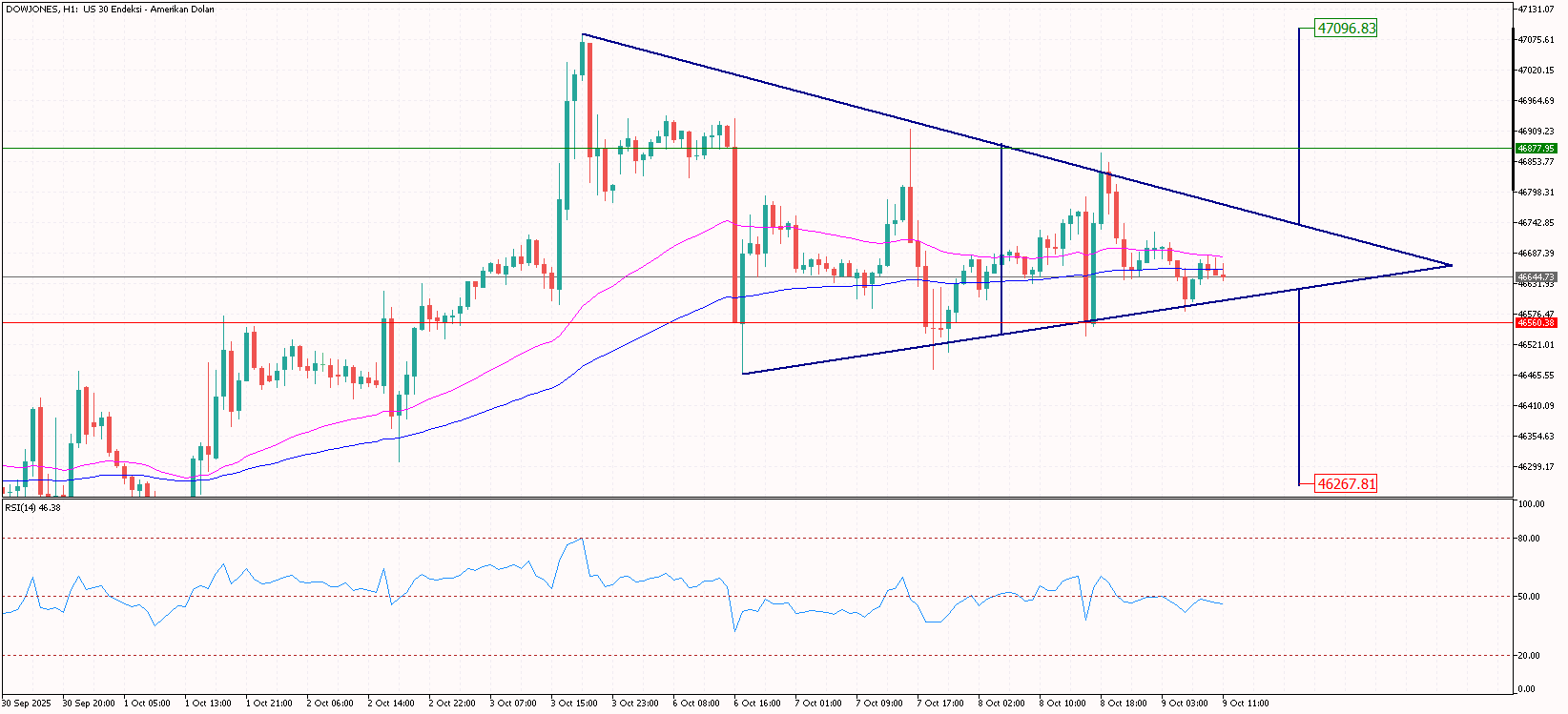Viewport: 1568px width, 714px height.
Task: Click the 9 Oct 11:00 time label
Action: [1246, 704]
